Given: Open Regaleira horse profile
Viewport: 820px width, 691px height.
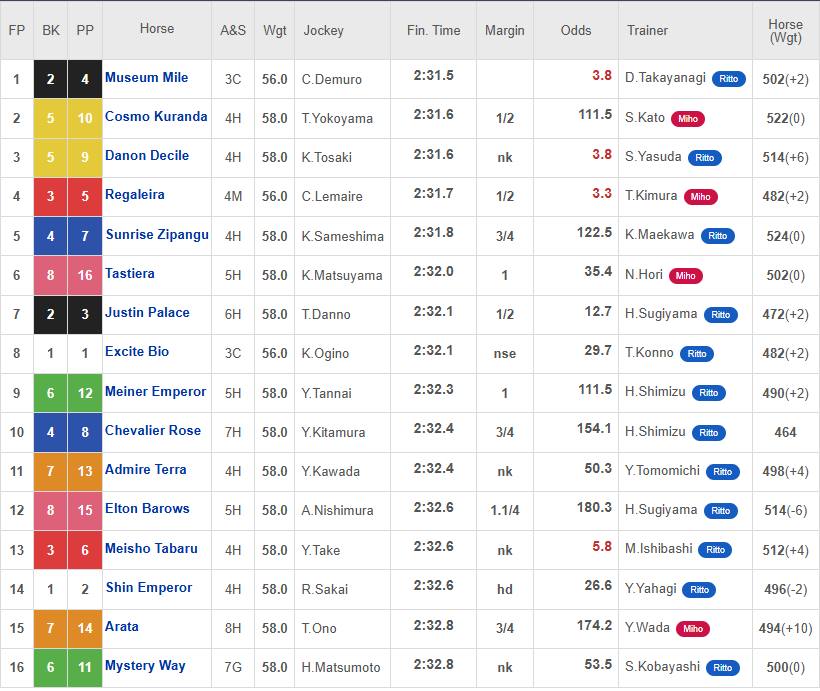Looking at the screenshot, I should click(135, 195).
